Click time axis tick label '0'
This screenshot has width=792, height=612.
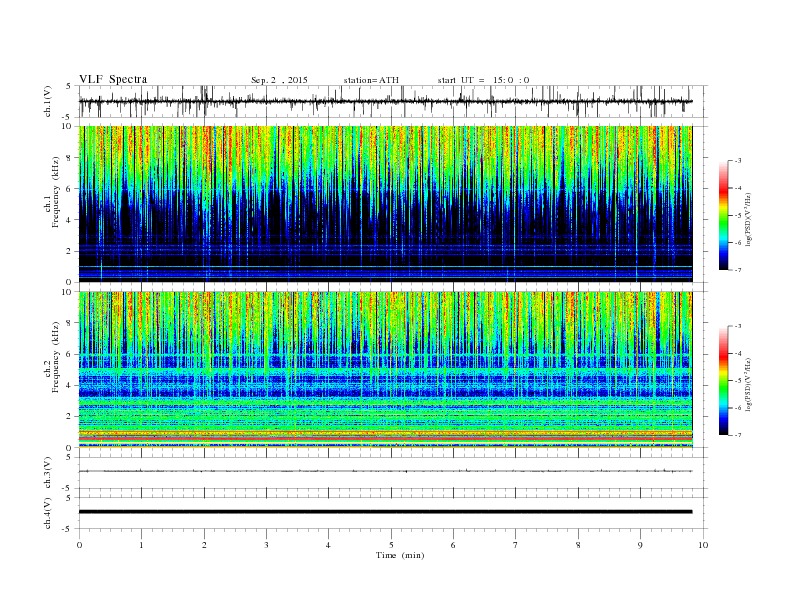(x=79, y=545)
